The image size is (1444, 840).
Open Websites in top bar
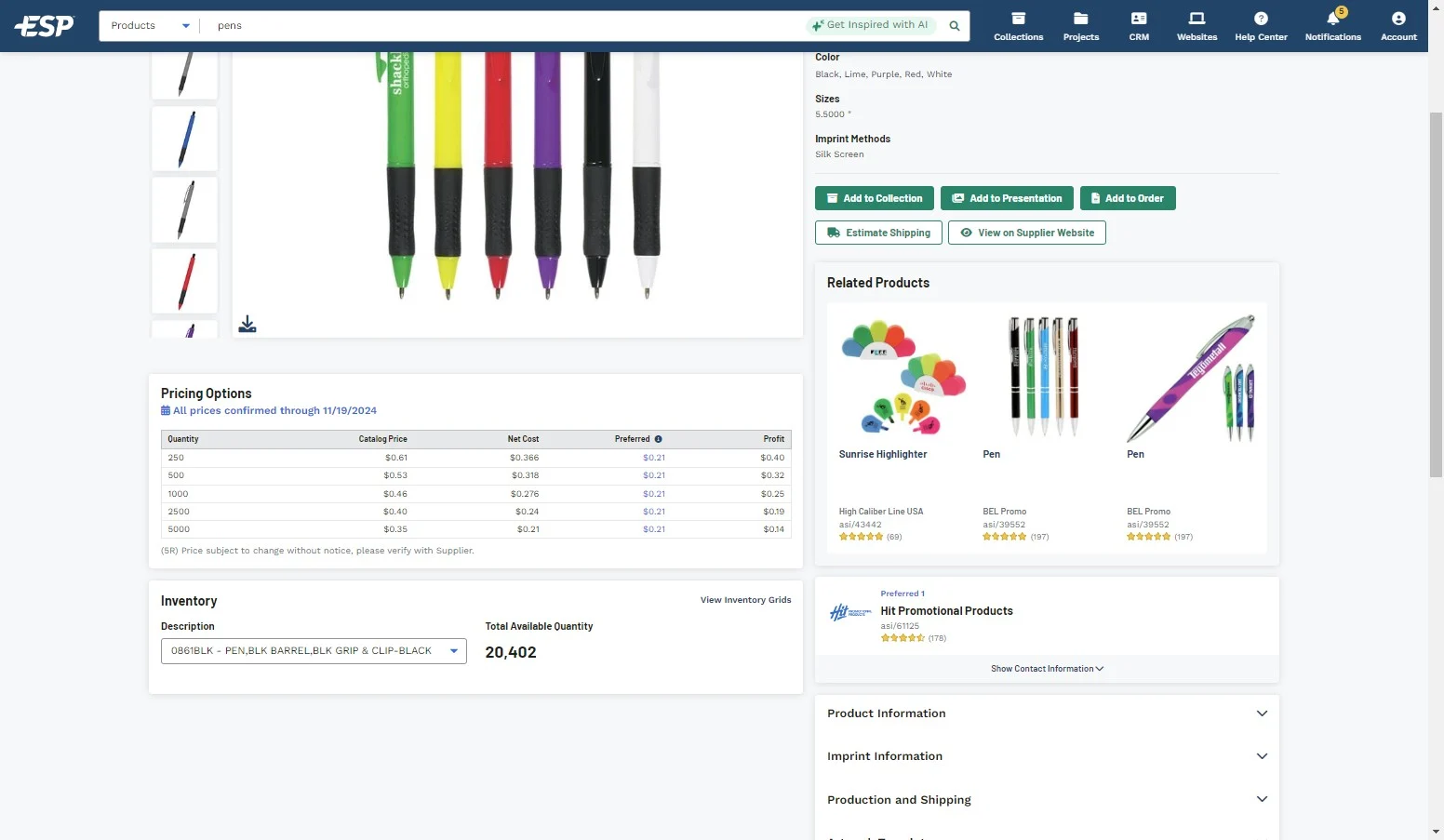[x=1197, y=26]
